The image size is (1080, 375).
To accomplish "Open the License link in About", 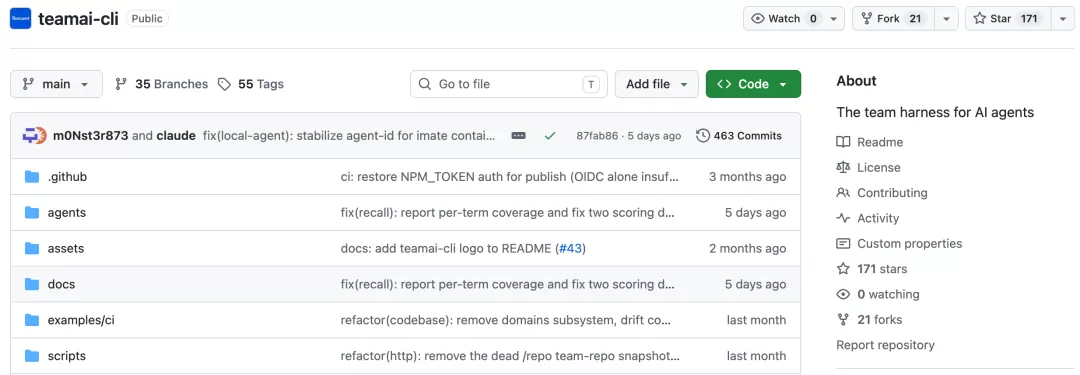I will [878, 168].
